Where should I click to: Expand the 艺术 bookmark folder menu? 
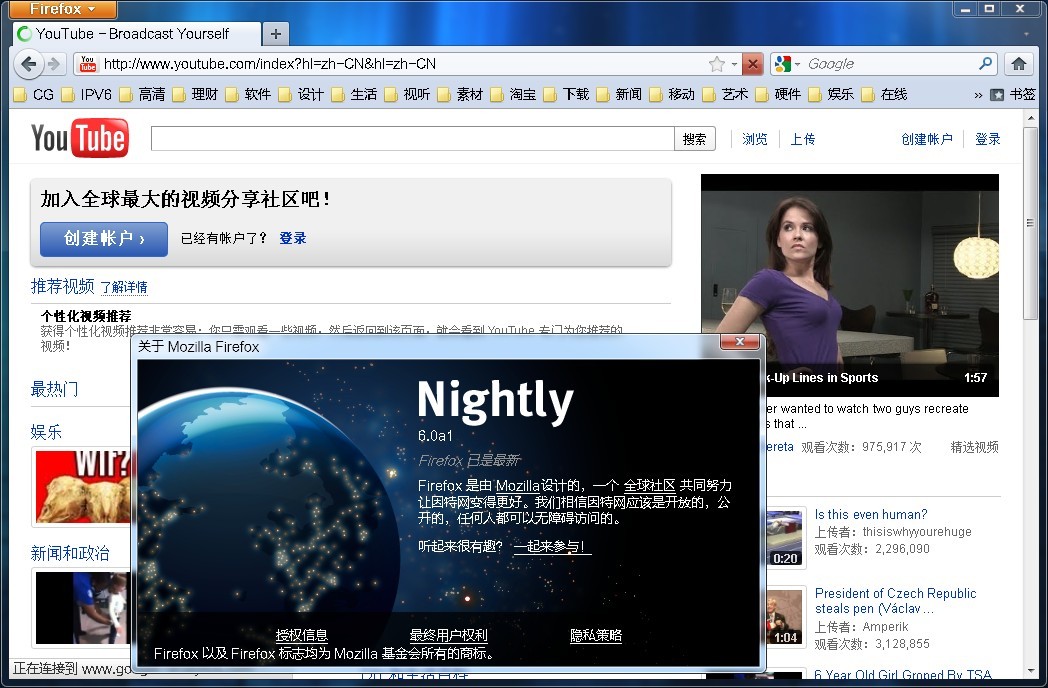[725, 94]
